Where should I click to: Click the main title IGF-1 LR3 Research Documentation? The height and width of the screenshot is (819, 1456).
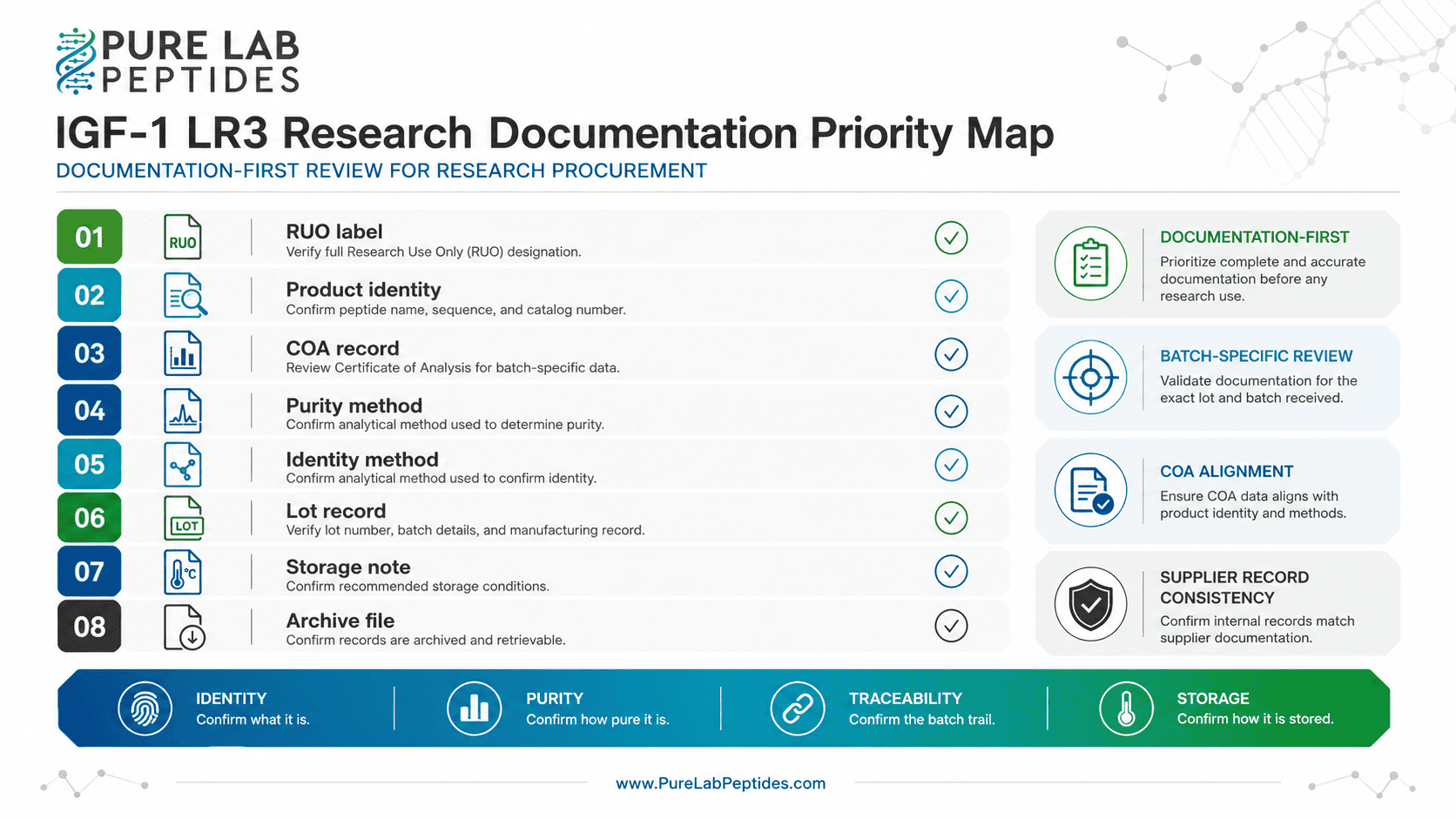click(555, 133)
